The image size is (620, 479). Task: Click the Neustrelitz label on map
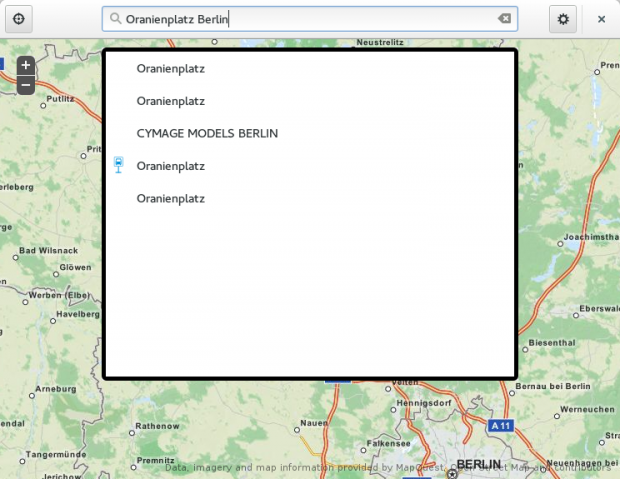(380, 42)
